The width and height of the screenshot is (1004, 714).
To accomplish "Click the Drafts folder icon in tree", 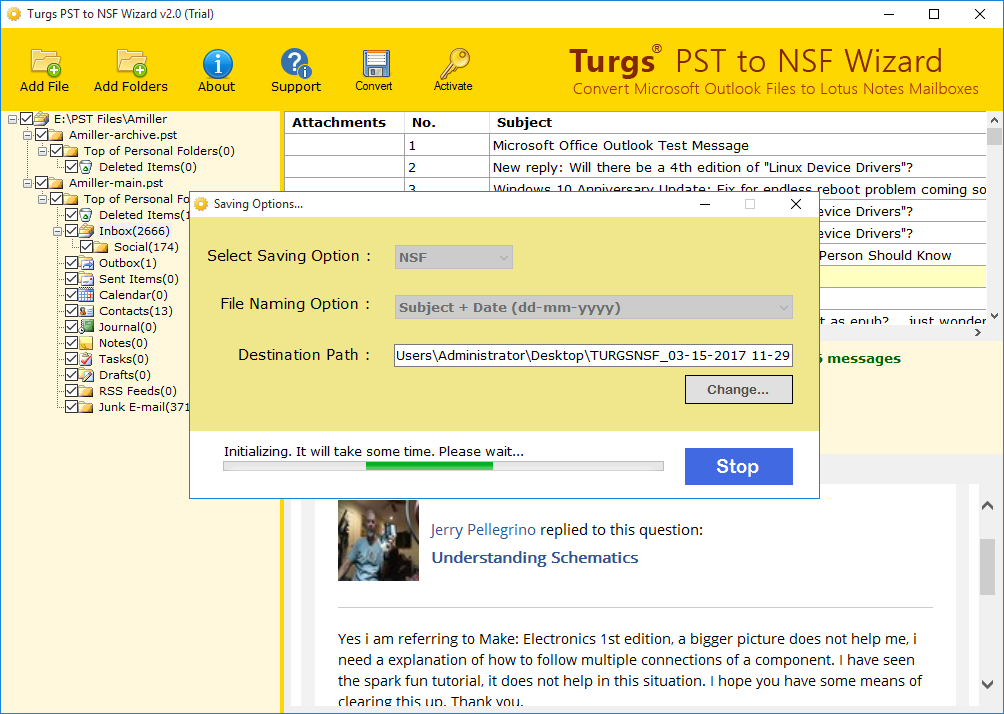I will (86, 375).
